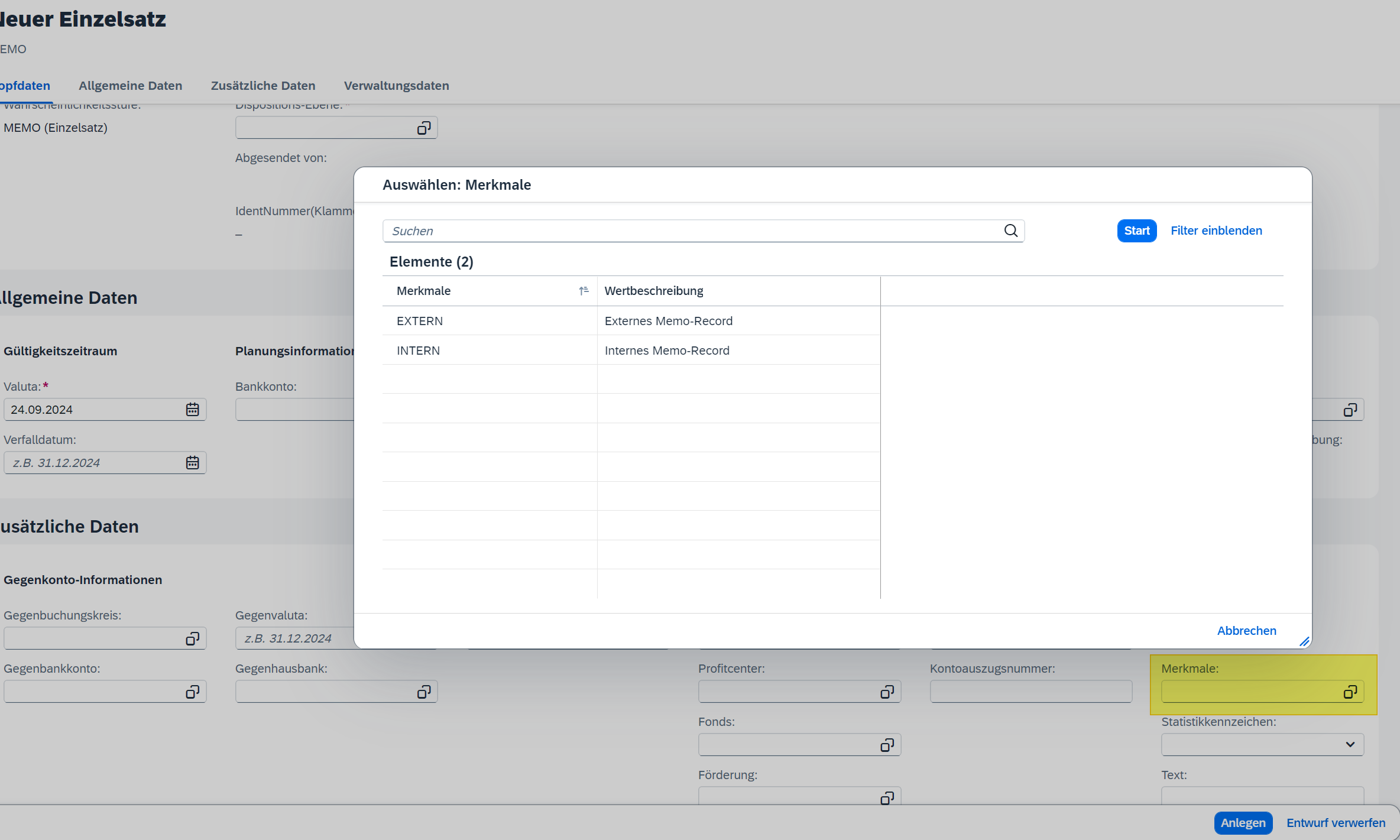
Task: Open value help for Merkmale field
Action: 1350,692
